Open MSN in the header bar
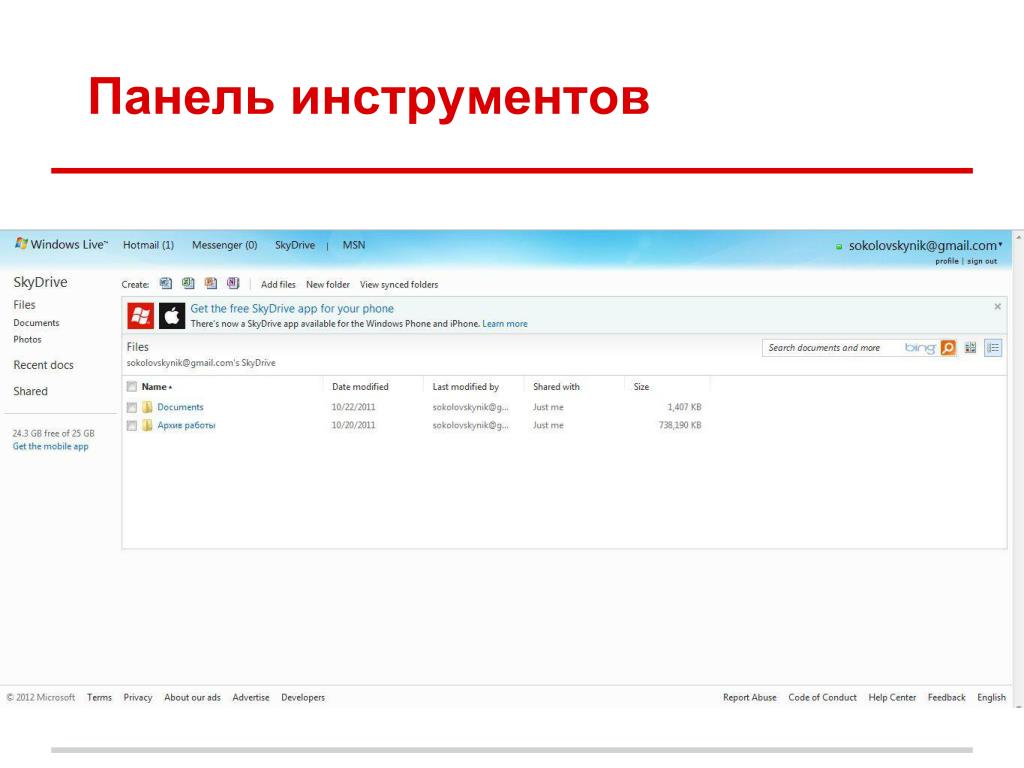Image resolution: width=1024 pixels, height=768 pixels. 354,245
